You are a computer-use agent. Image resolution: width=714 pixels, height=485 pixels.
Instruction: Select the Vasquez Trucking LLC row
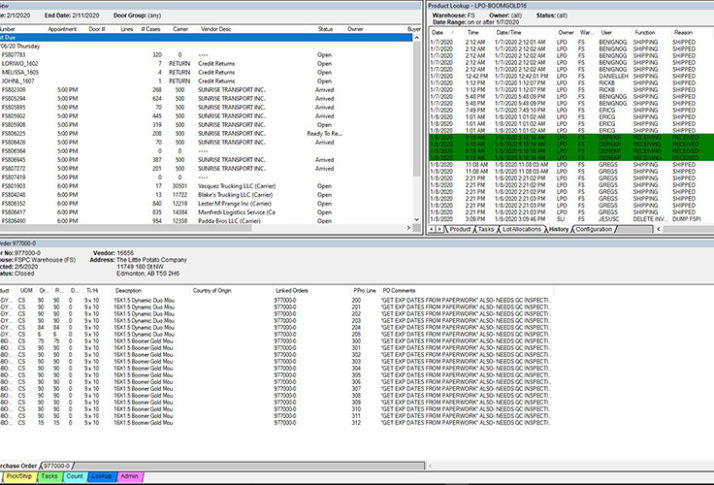pos(206,186)
